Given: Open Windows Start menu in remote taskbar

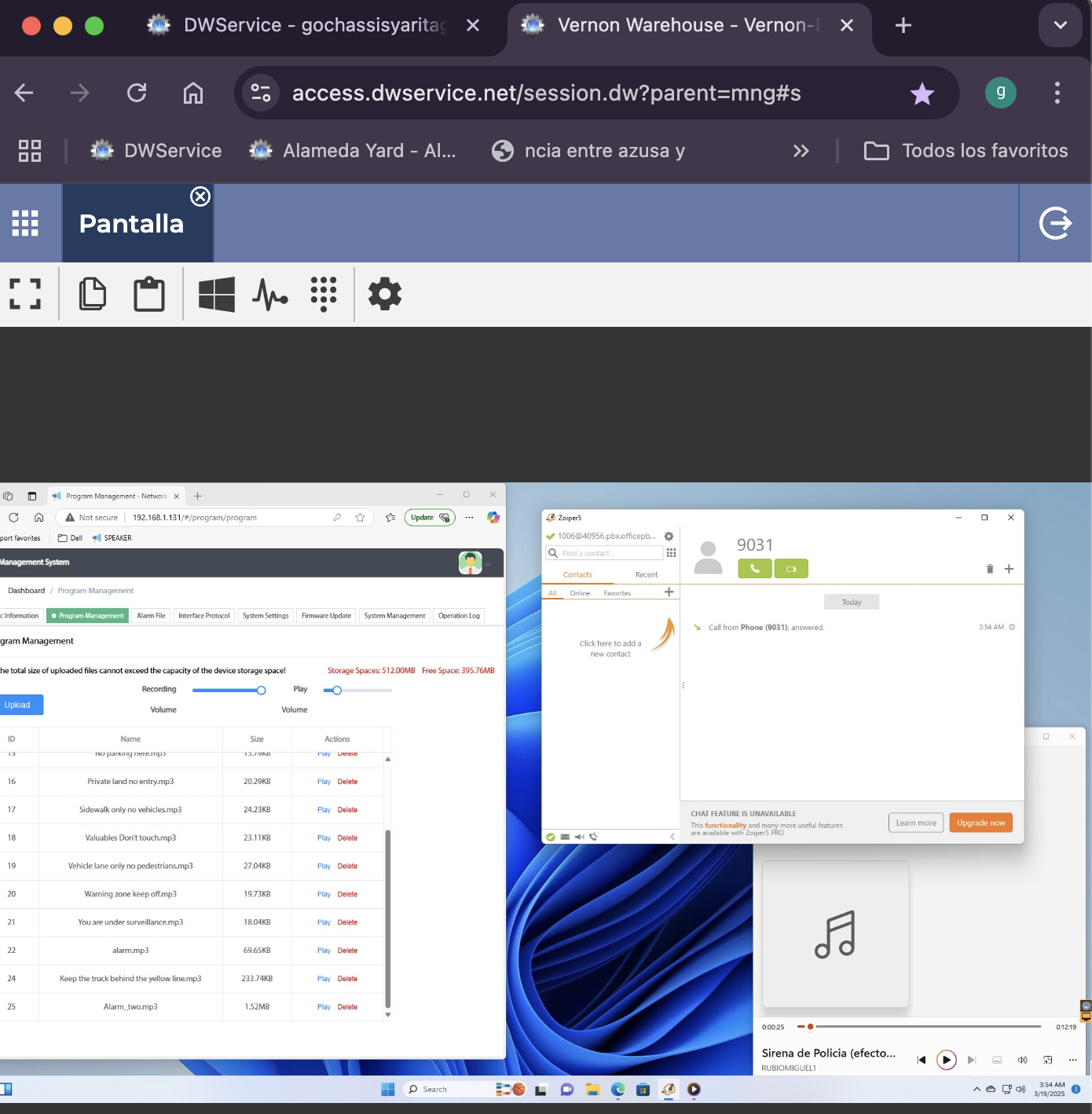Looking at the screenshot, I should pyautogui.click(x=387, y=1089).
